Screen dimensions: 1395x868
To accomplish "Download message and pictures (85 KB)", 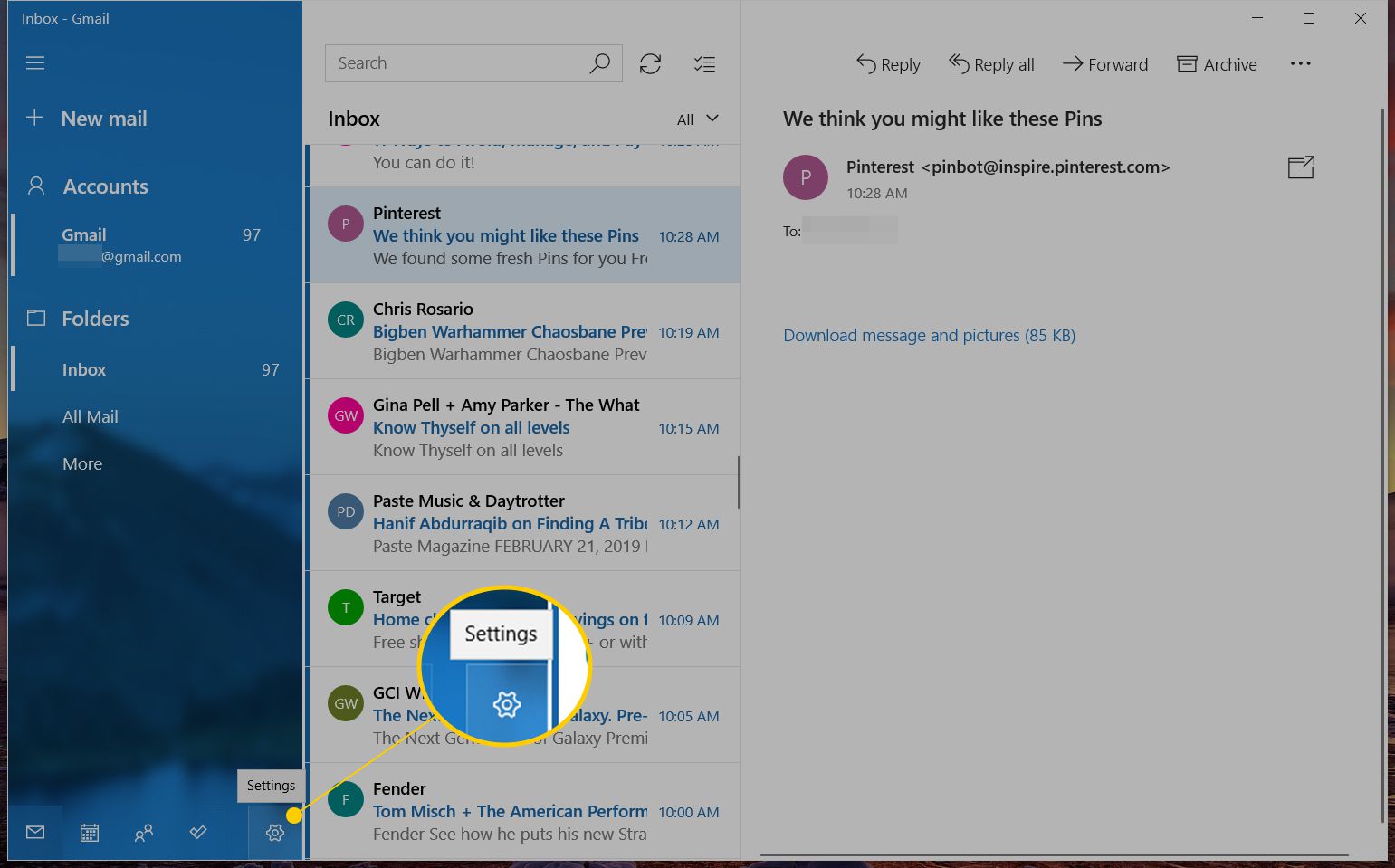I will tap(929, 335).
